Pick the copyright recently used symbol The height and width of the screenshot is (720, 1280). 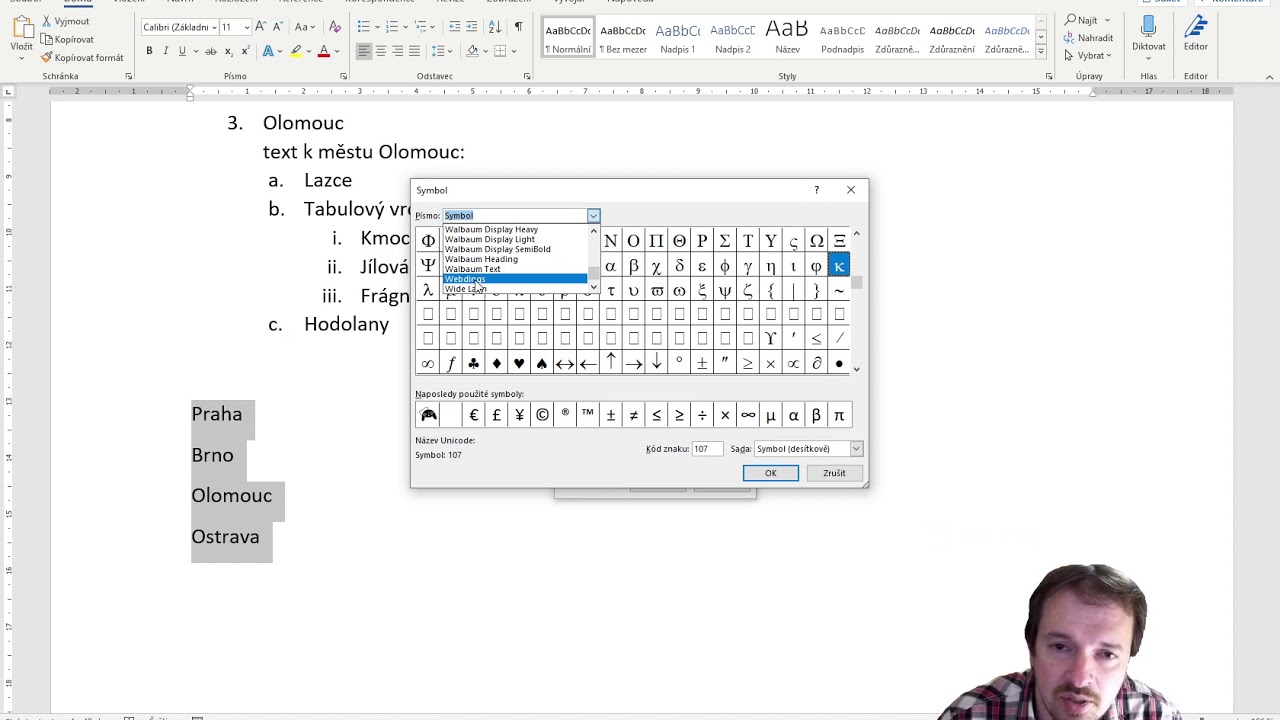pos(542,415)
